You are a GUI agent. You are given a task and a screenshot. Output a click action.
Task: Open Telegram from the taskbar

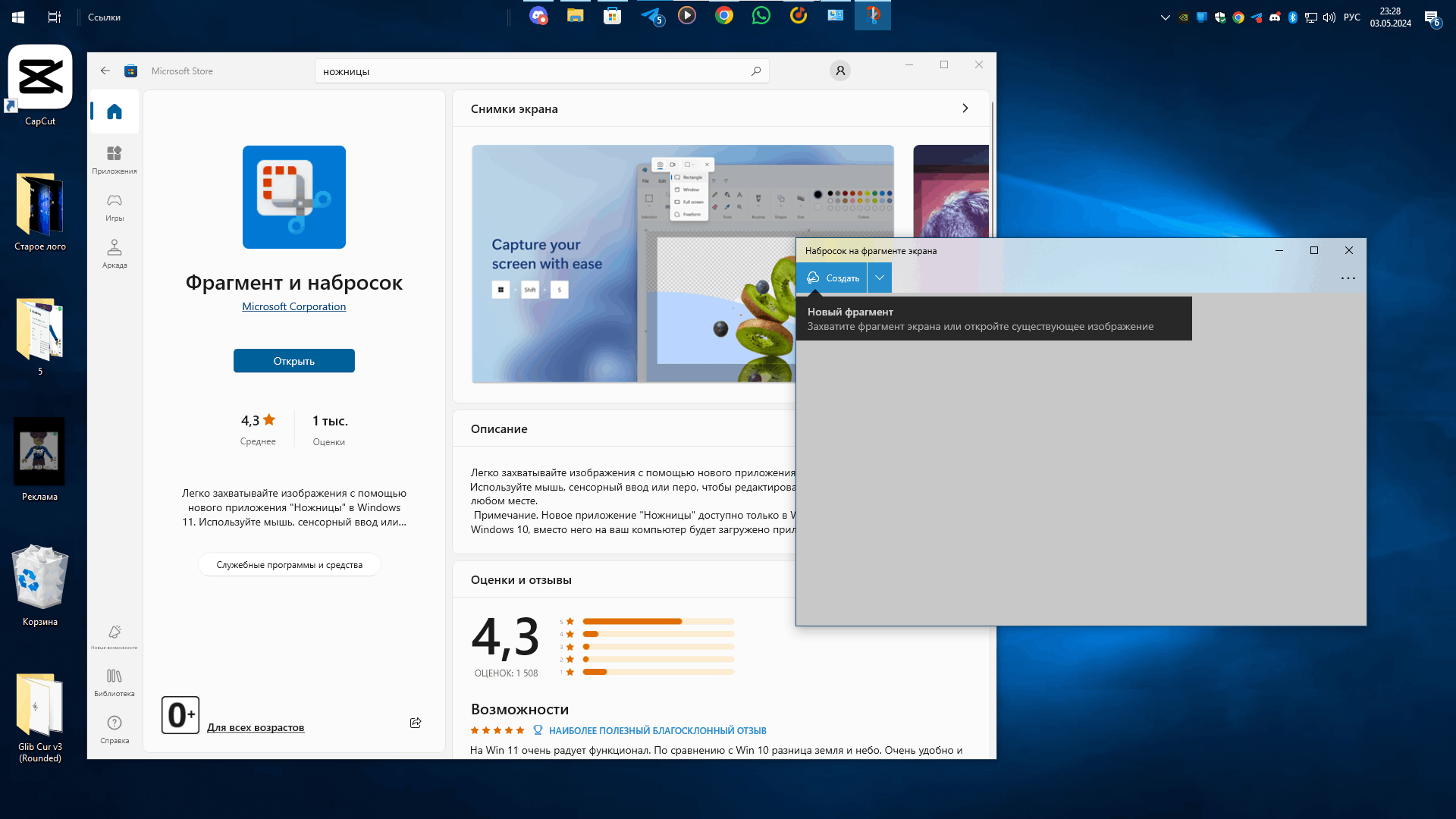tap(651, 15)
